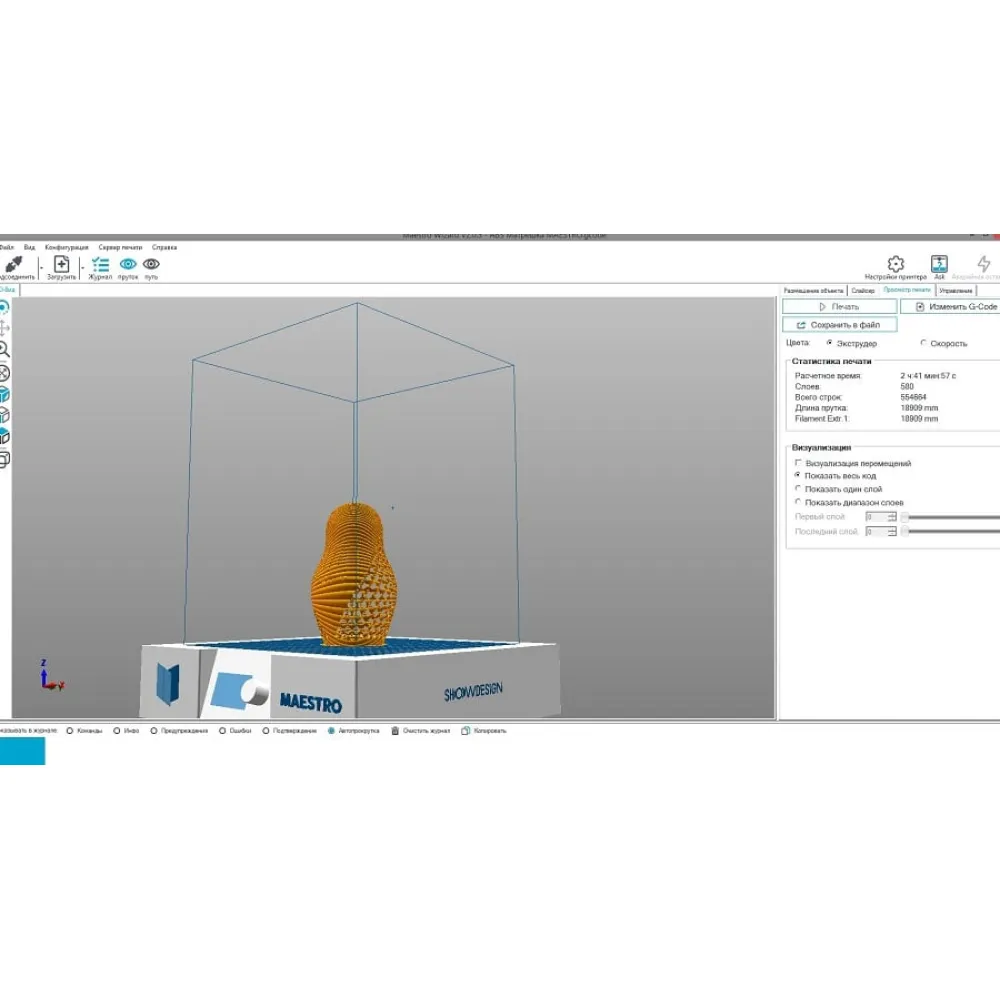Click the Первый слой slider handle
The height and width of the screenshot is (1000, 1000).
905,517
